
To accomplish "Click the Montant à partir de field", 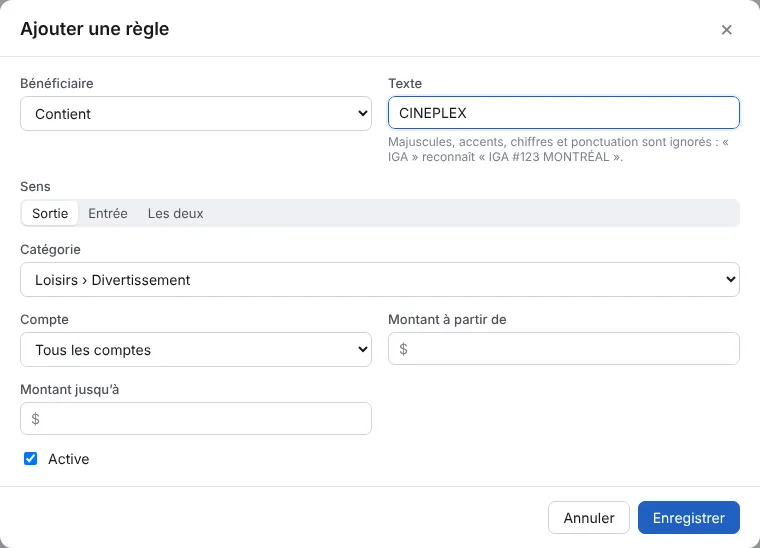I will tap(564, 348).
